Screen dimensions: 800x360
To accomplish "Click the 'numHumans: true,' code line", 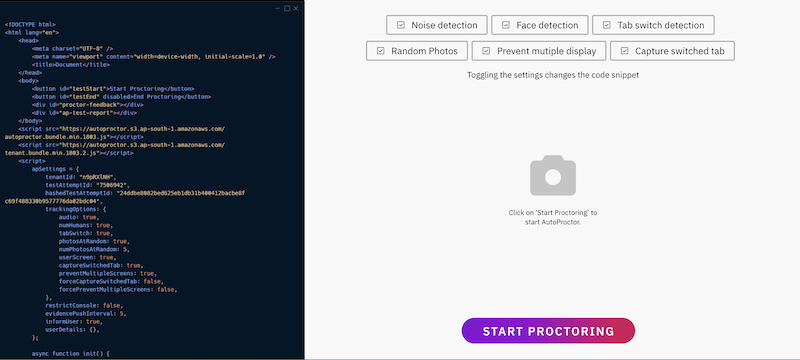I will (x=86, y=225).
